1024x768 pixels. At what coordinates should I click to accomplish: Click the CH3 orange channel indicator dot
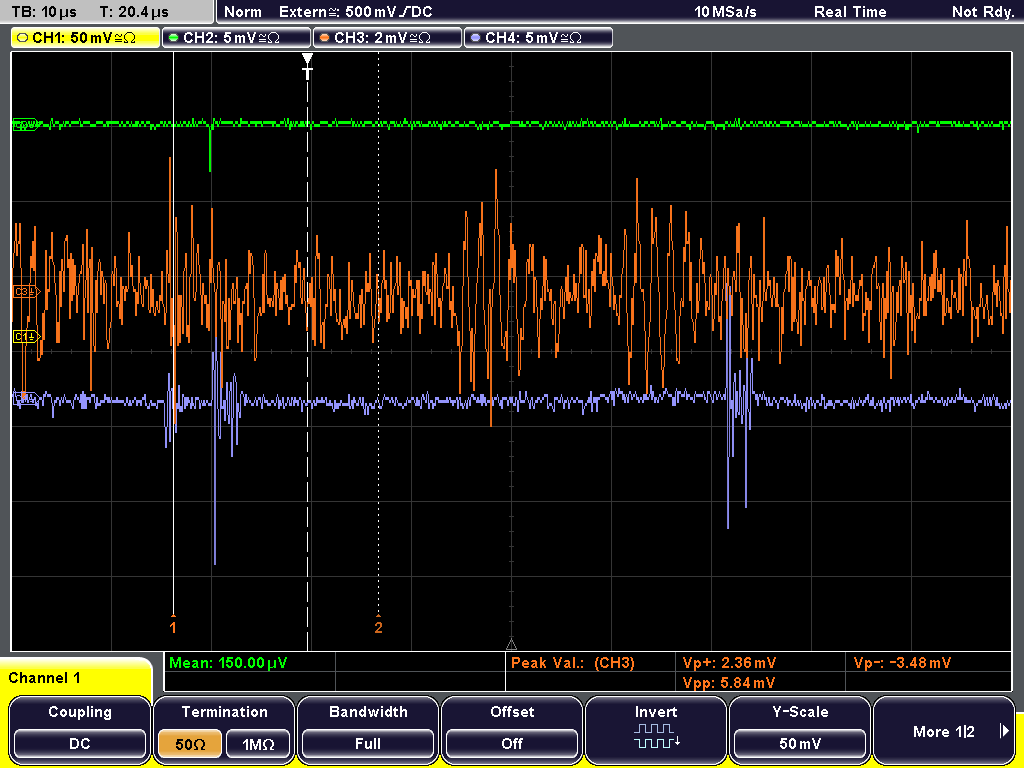[x=325, y=38]
